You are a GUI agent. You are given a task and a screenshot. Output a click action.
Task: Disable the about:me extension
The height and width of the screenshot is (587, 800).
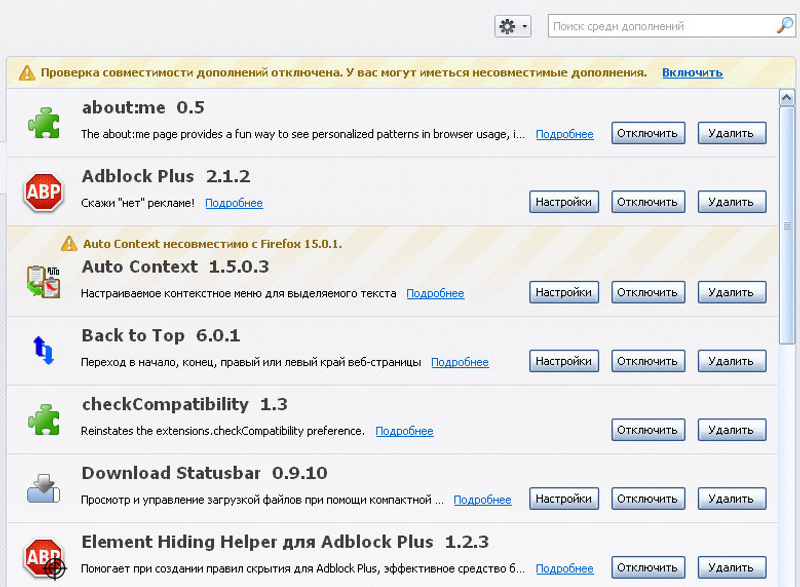(x=647, y=133)
